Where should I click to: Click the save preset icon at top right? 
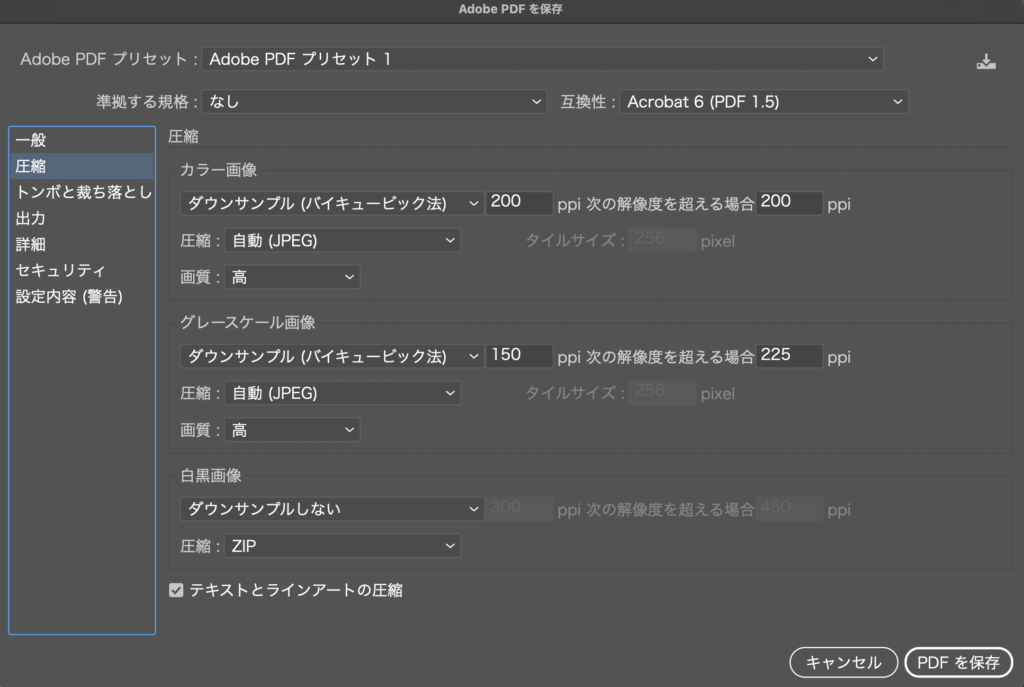[986, 61]
